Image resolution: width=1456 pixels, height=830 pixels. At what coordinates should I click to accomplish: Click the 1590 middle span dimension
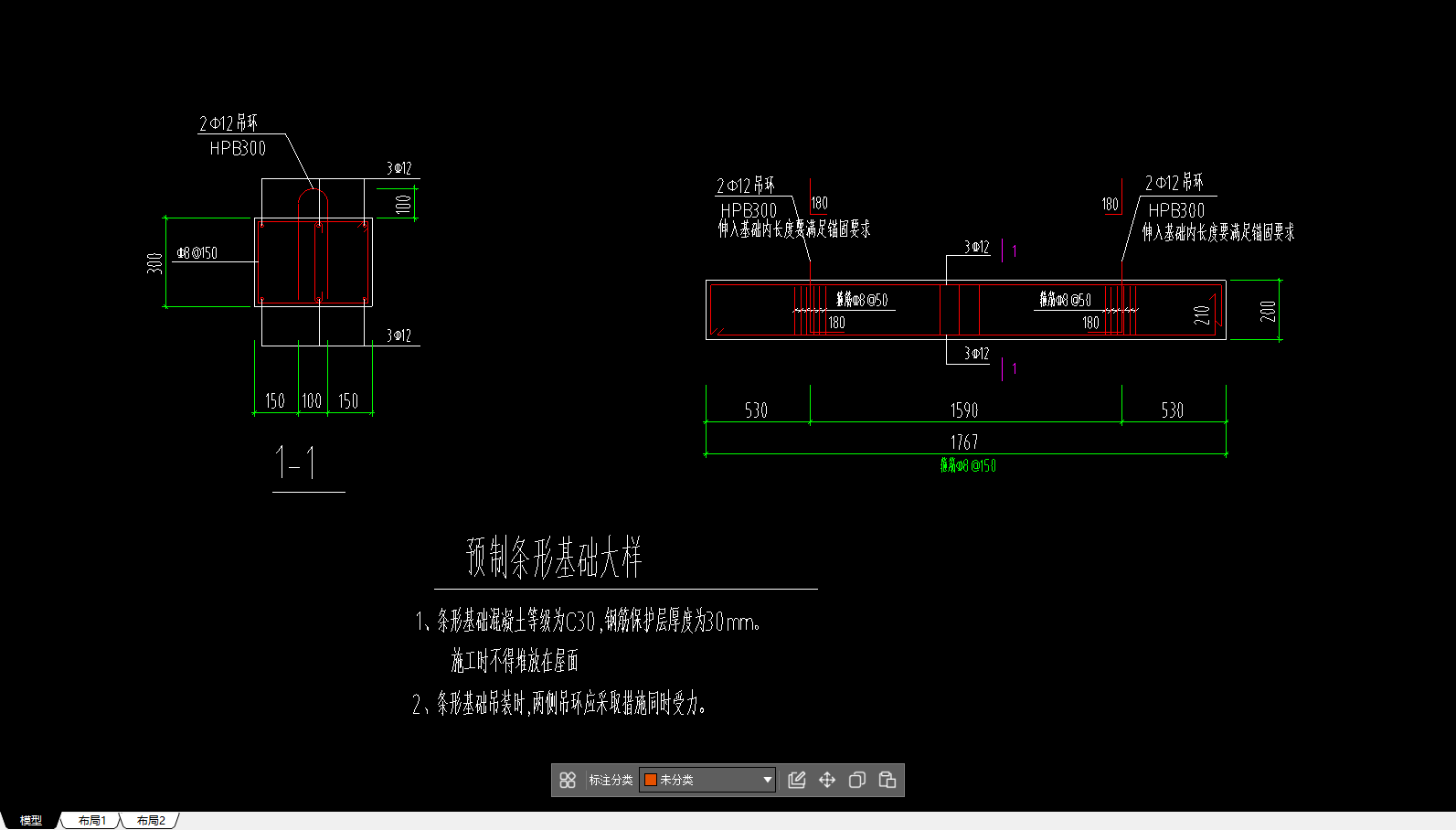pyautogui.click(x=964, y=410)
